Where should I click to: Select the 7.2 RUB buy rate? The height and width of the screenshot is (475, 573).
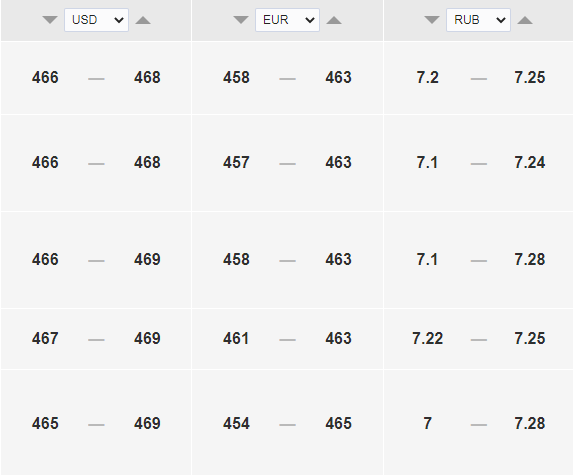click(x=428, y=77)
